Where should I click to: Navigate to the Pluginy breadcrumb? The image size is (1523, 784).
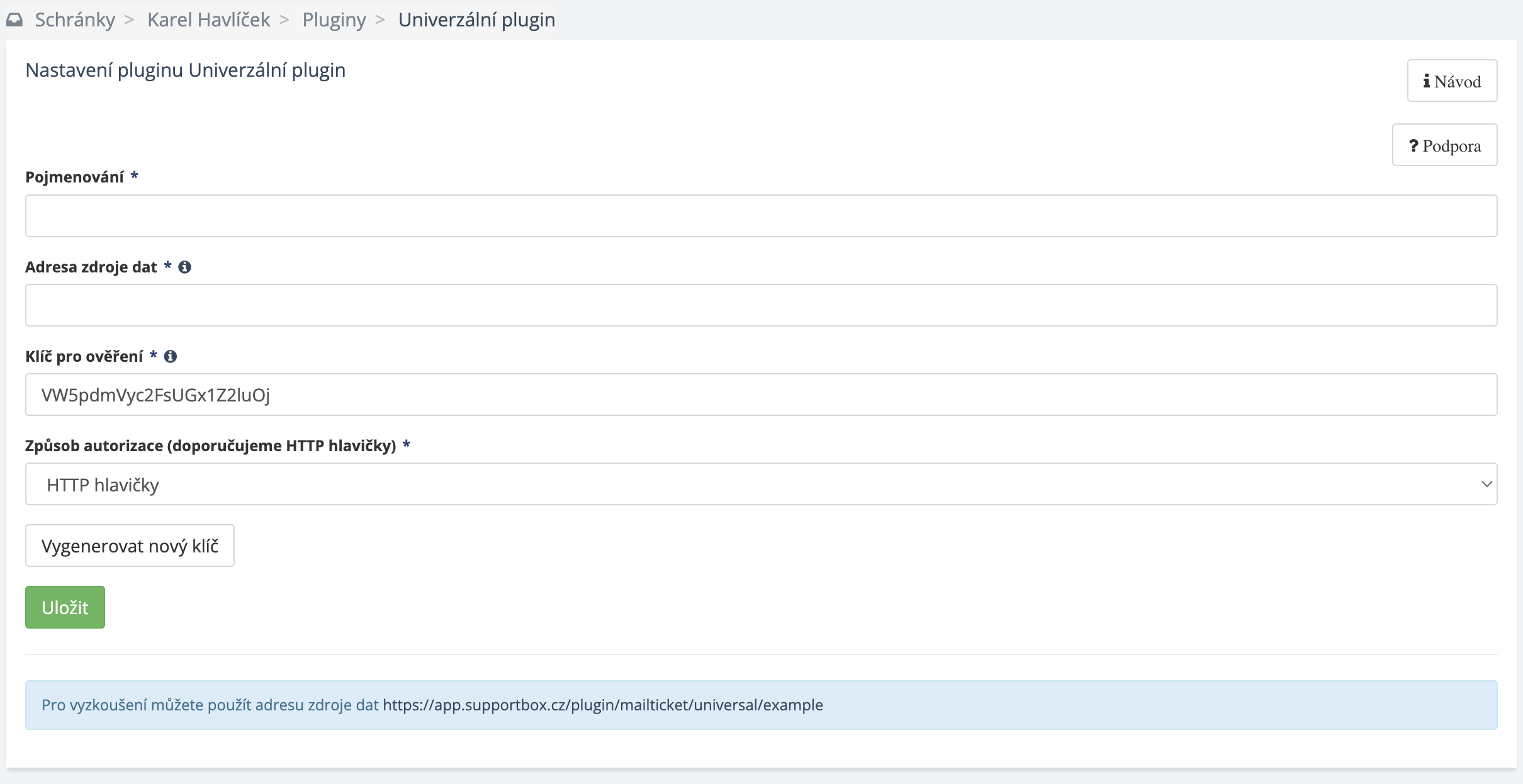(334, 20)
